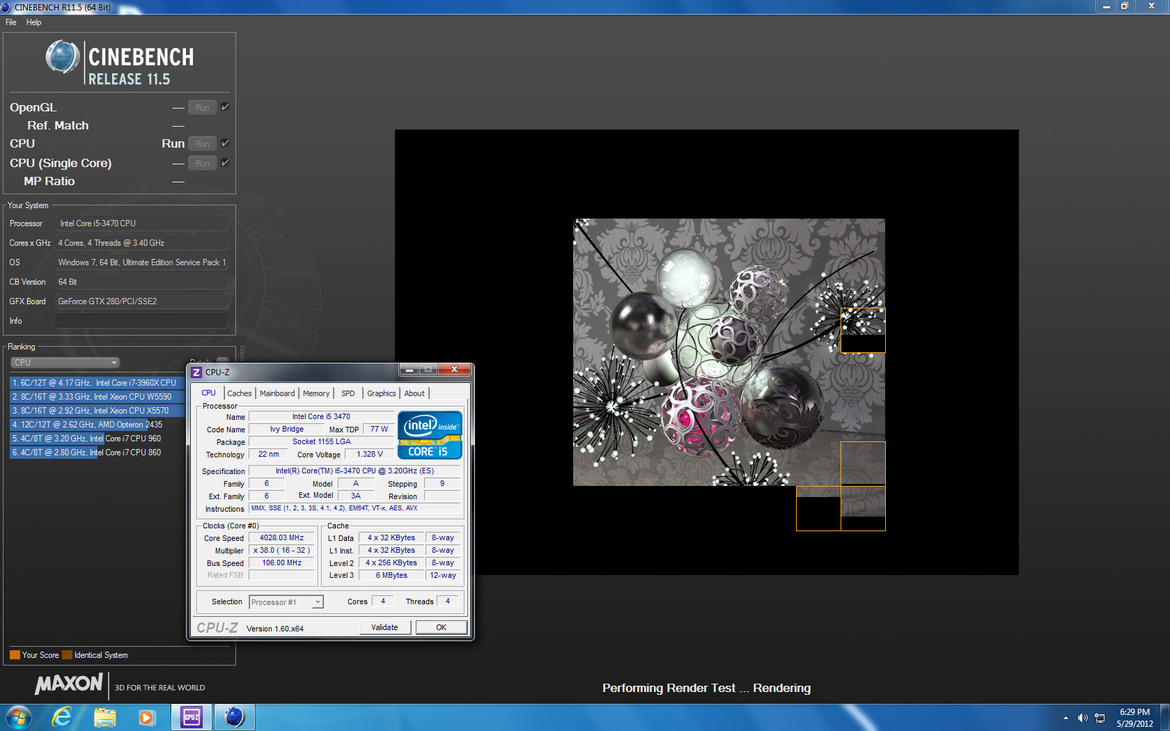Open Windows Explorer folder on taskbar
The height and width of the screenshot is (731, 1170).
(104, 718)
